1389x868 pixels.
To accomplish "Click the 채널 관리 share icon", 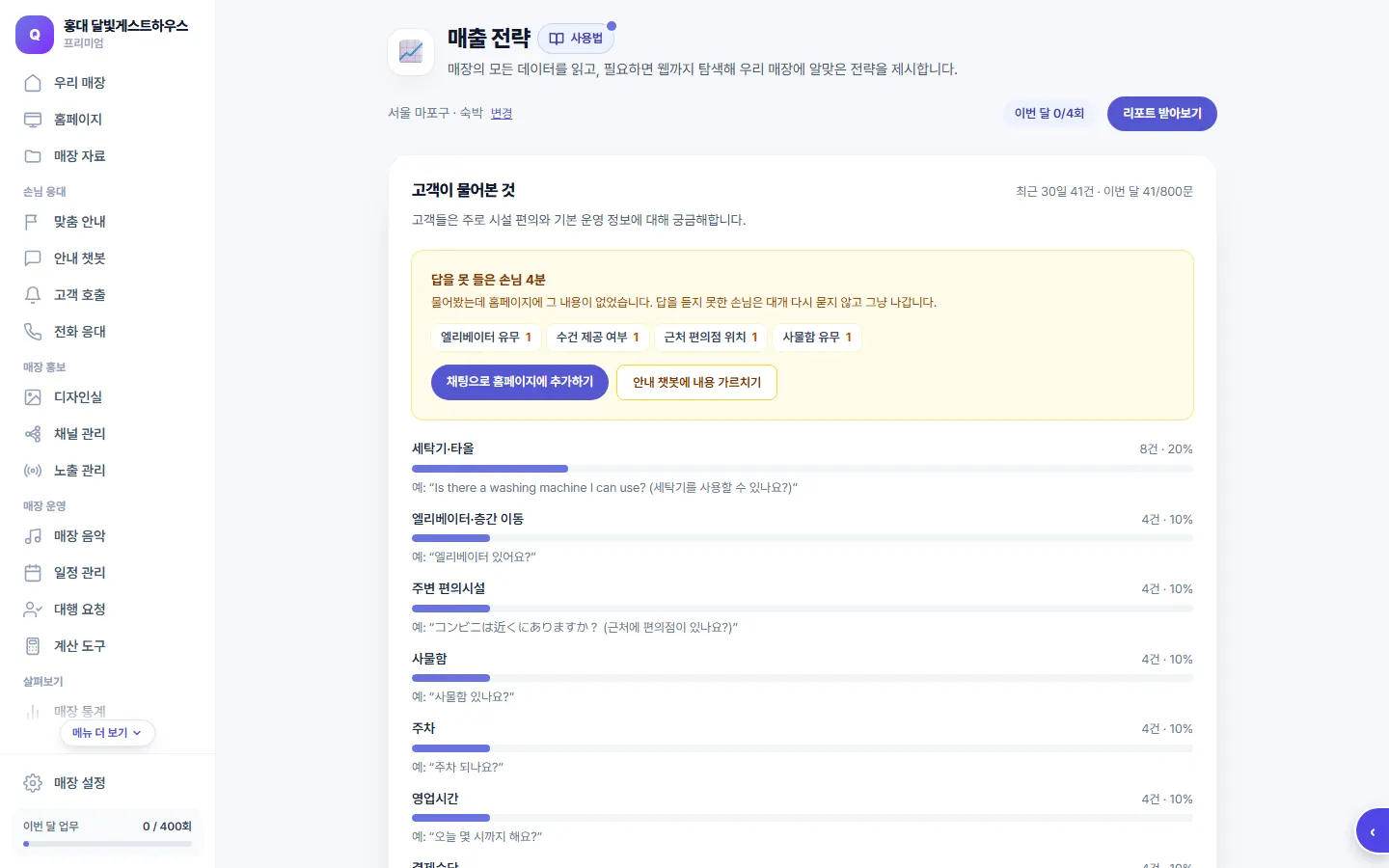I will pos(33,434).
